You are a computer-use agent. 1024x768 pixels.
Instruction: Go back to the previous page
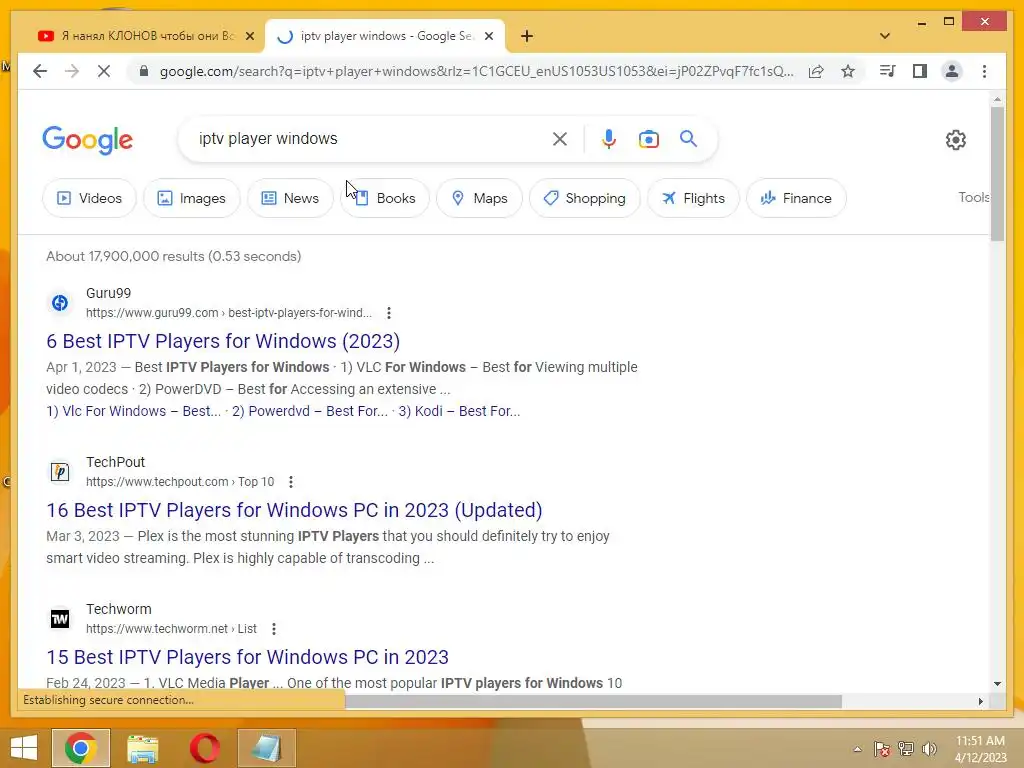40,71
